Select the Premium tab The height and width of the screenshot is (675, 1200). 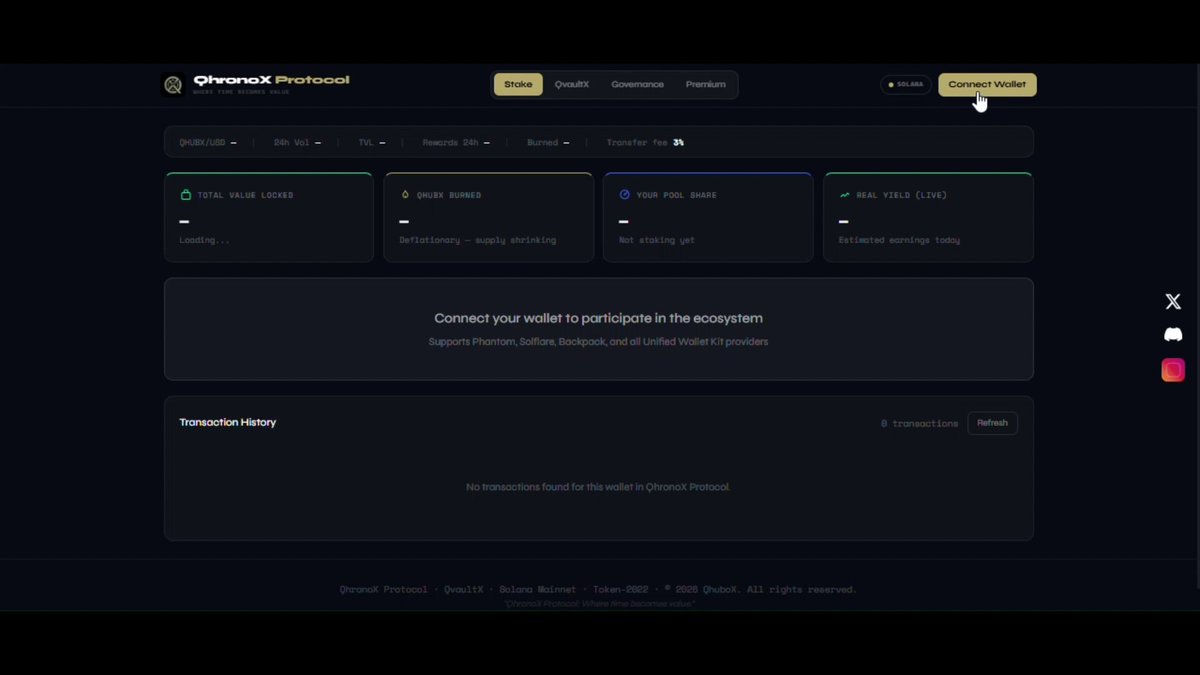point(706,84)
